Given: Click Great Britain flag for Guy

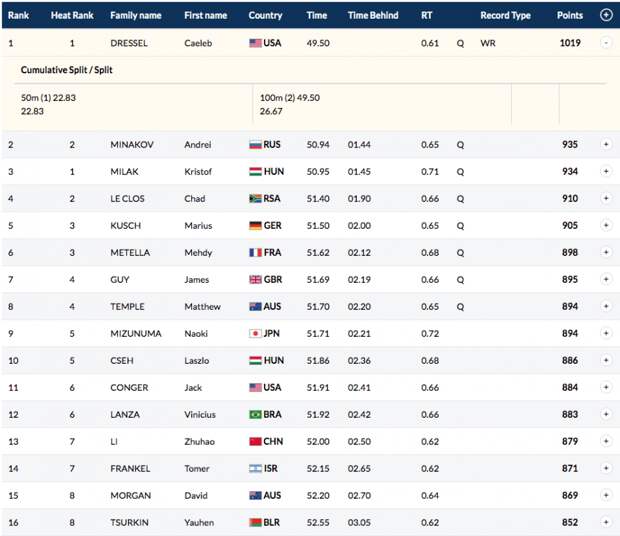Looking at the screenshot, I should [255, 280].
